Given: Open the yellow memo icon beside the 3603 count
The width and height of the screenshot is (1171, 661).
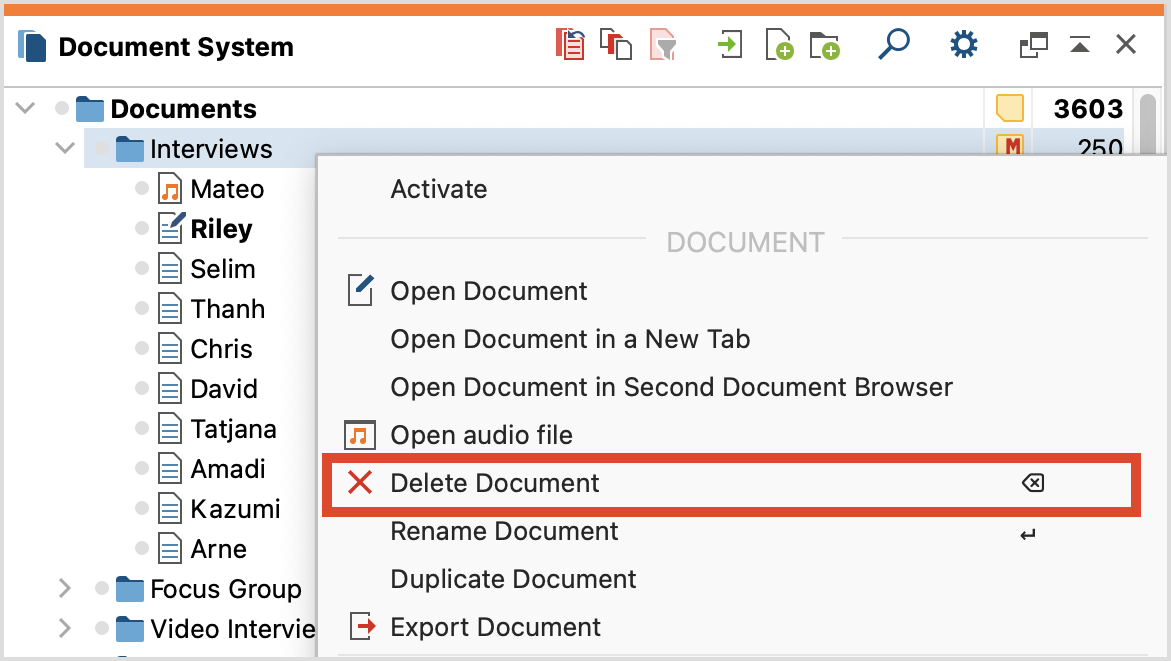Looking at the screenshot, I should (1007, 108).
